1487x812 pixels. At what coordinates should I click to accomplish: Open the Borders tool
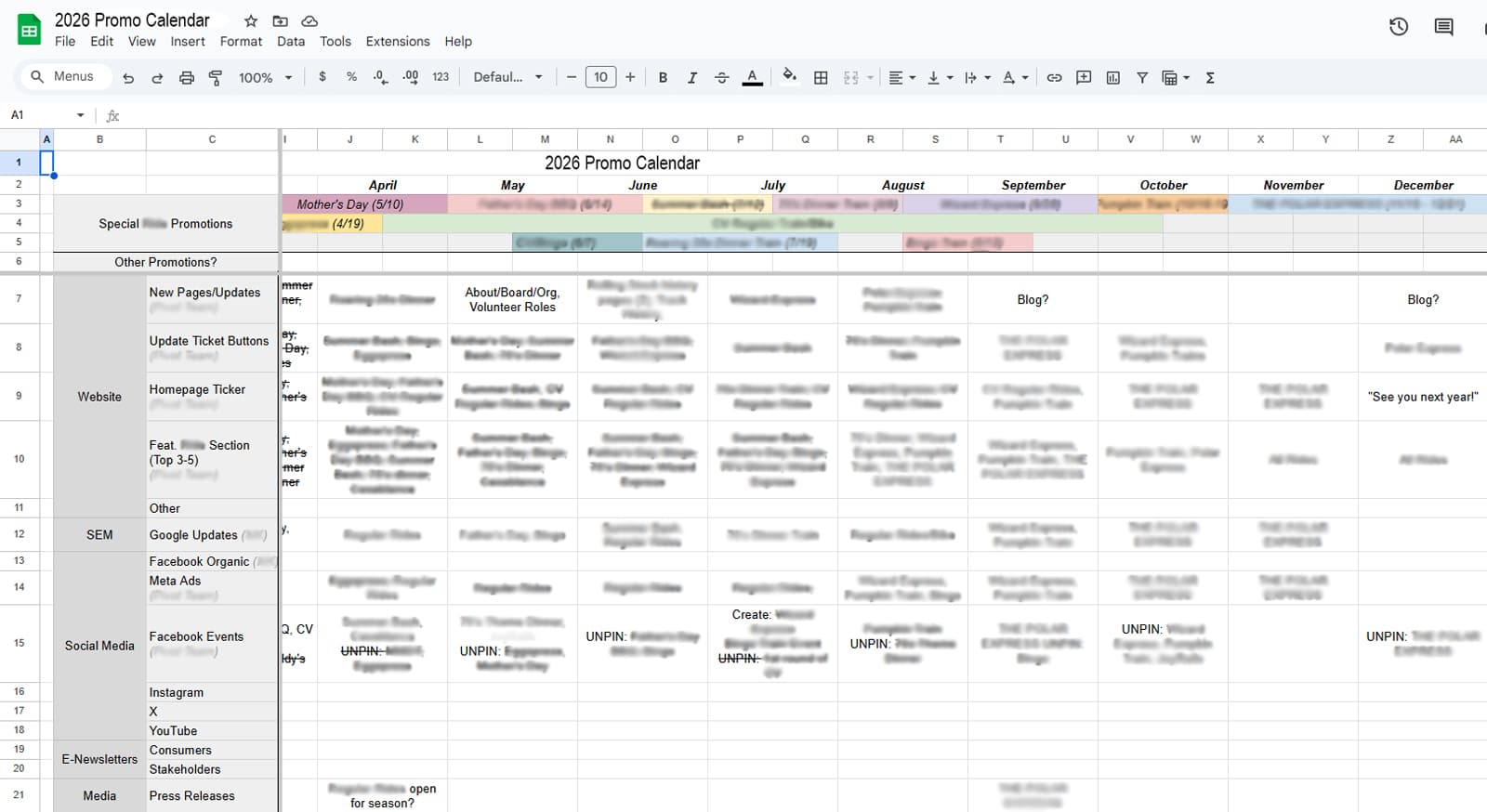click(x=821, y=78)
